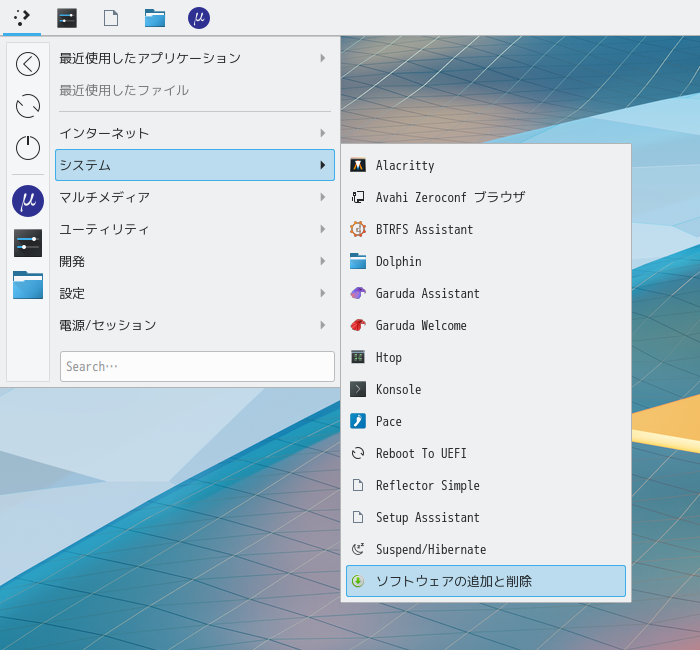700x650 pixels.
Task: Open the file manager from the top panel
Action: pos(155,18)
